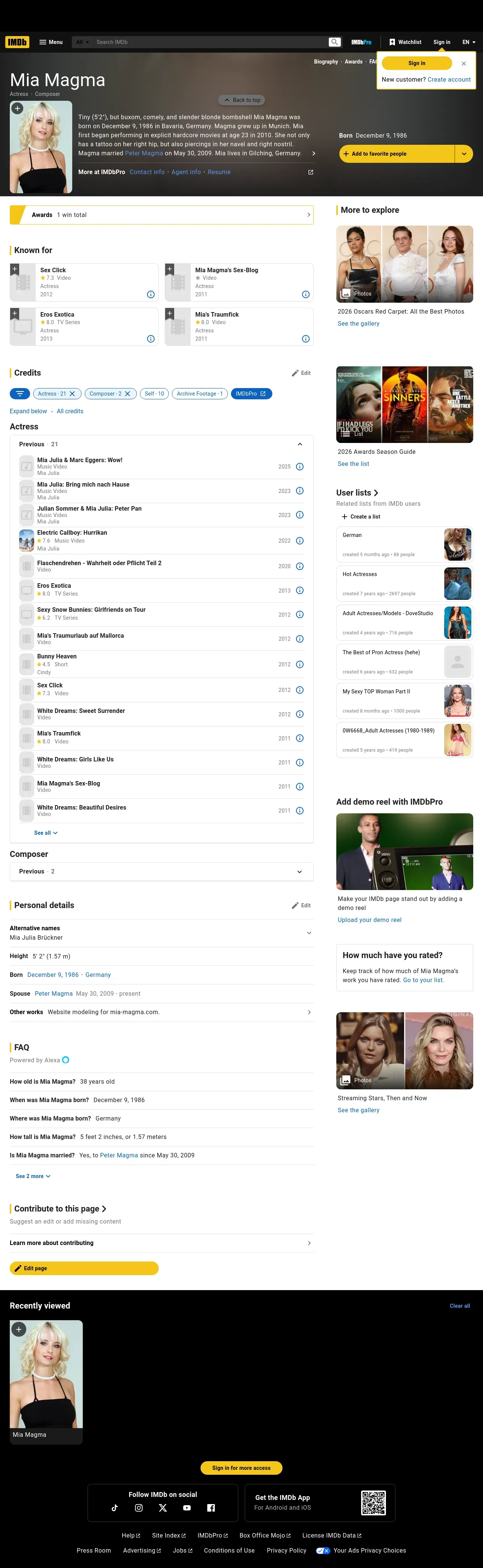Image resolution: width=483 pixels, height=1568 pixels.
Task: Click the IMDb home logo
Action: [17, 42]
